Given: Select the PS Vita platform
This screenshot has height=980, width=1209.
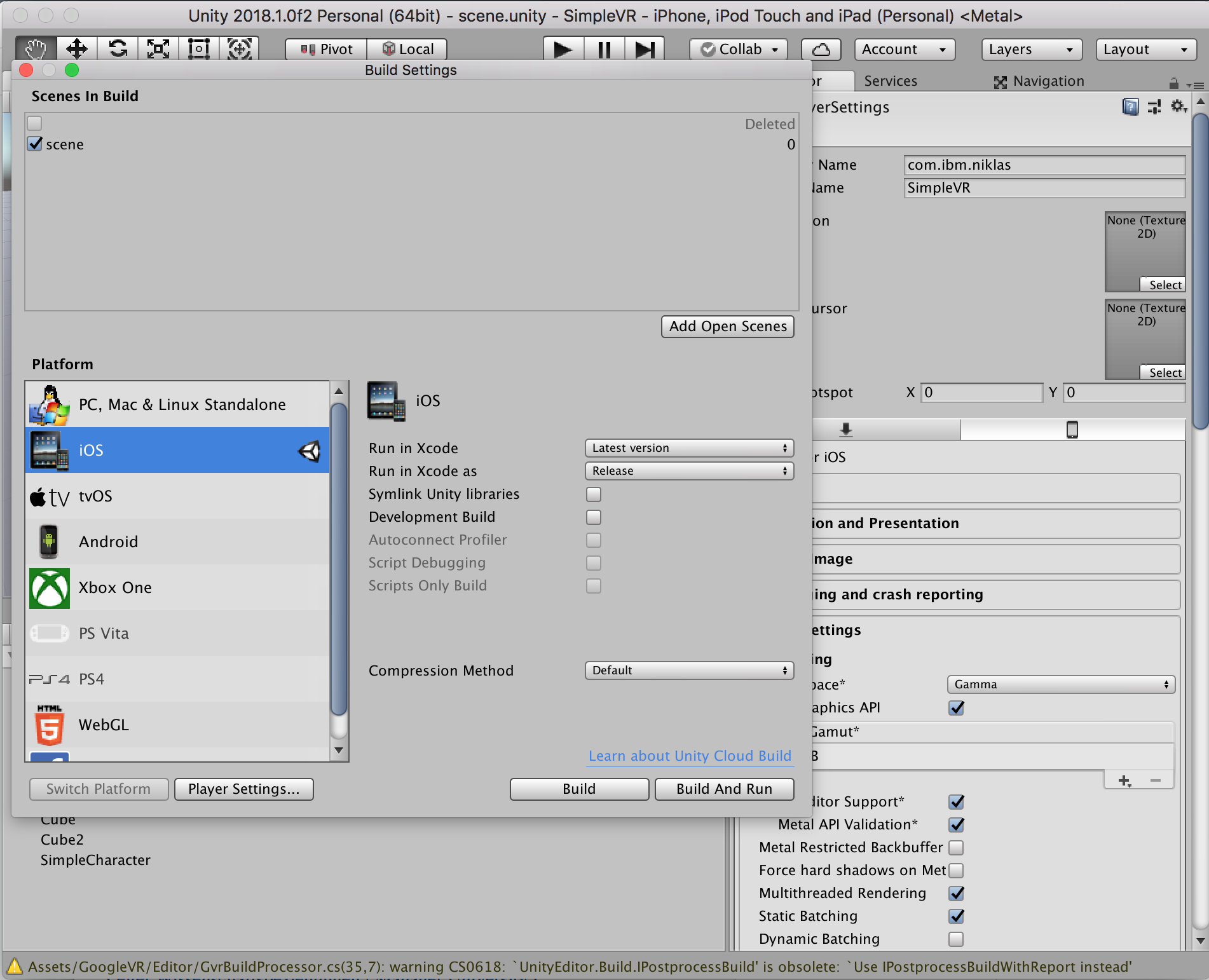Looking at the screenshot, I should [x=177, y=633].
